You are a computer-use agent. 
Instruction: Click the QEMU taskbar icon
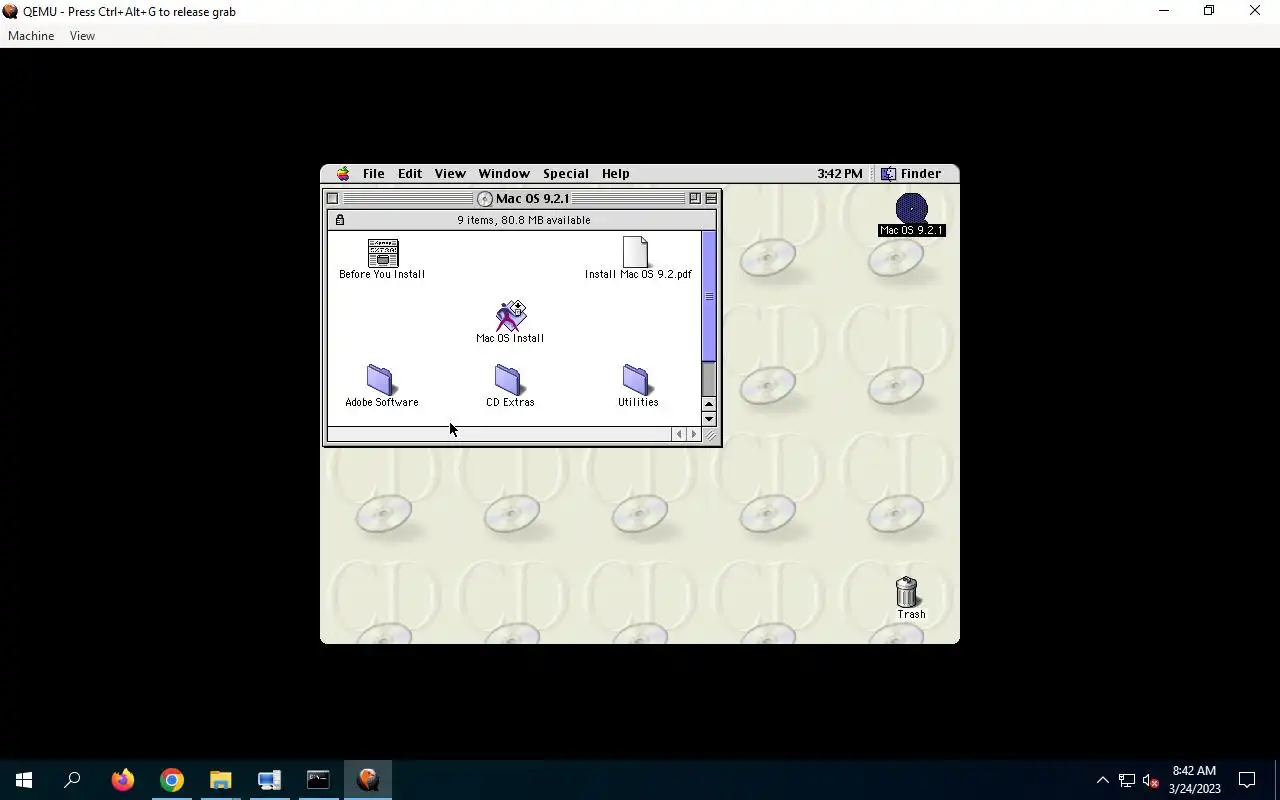pyautogui.click(x=367, y=780)
